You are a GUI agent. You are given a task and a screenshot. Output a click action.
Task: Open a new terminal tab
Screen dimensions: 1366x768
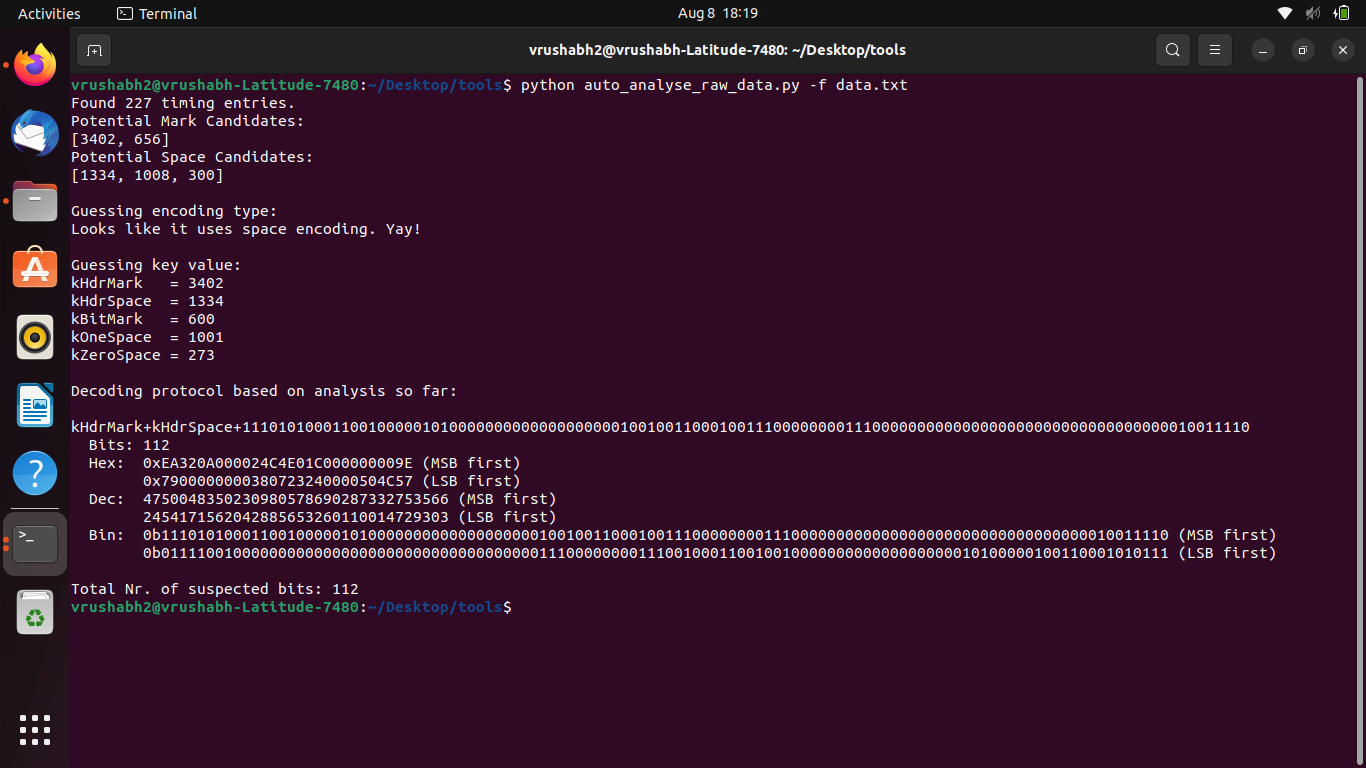tap(94, 49)
